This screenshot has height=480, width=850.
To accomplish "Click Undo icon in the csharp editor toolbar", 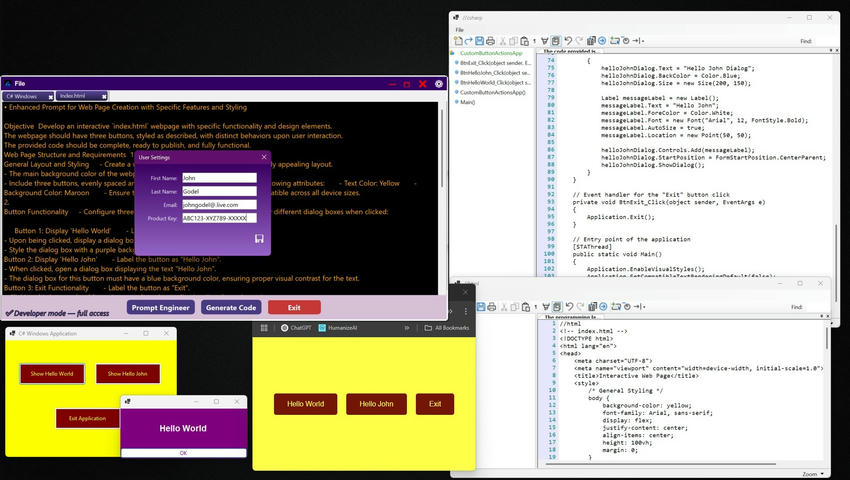I will (x=567, y=41).
